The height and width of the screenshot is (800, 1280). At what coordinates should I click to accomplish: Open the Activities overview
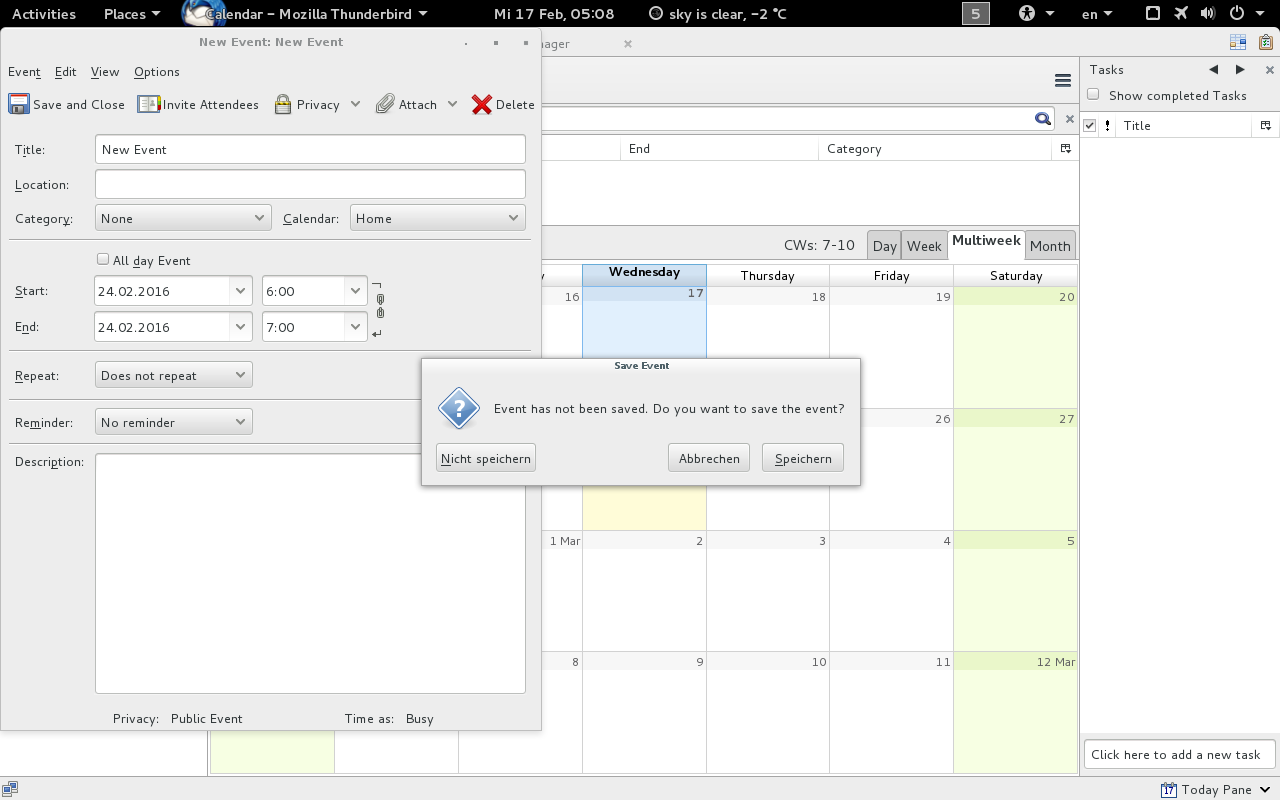[43, 14]
